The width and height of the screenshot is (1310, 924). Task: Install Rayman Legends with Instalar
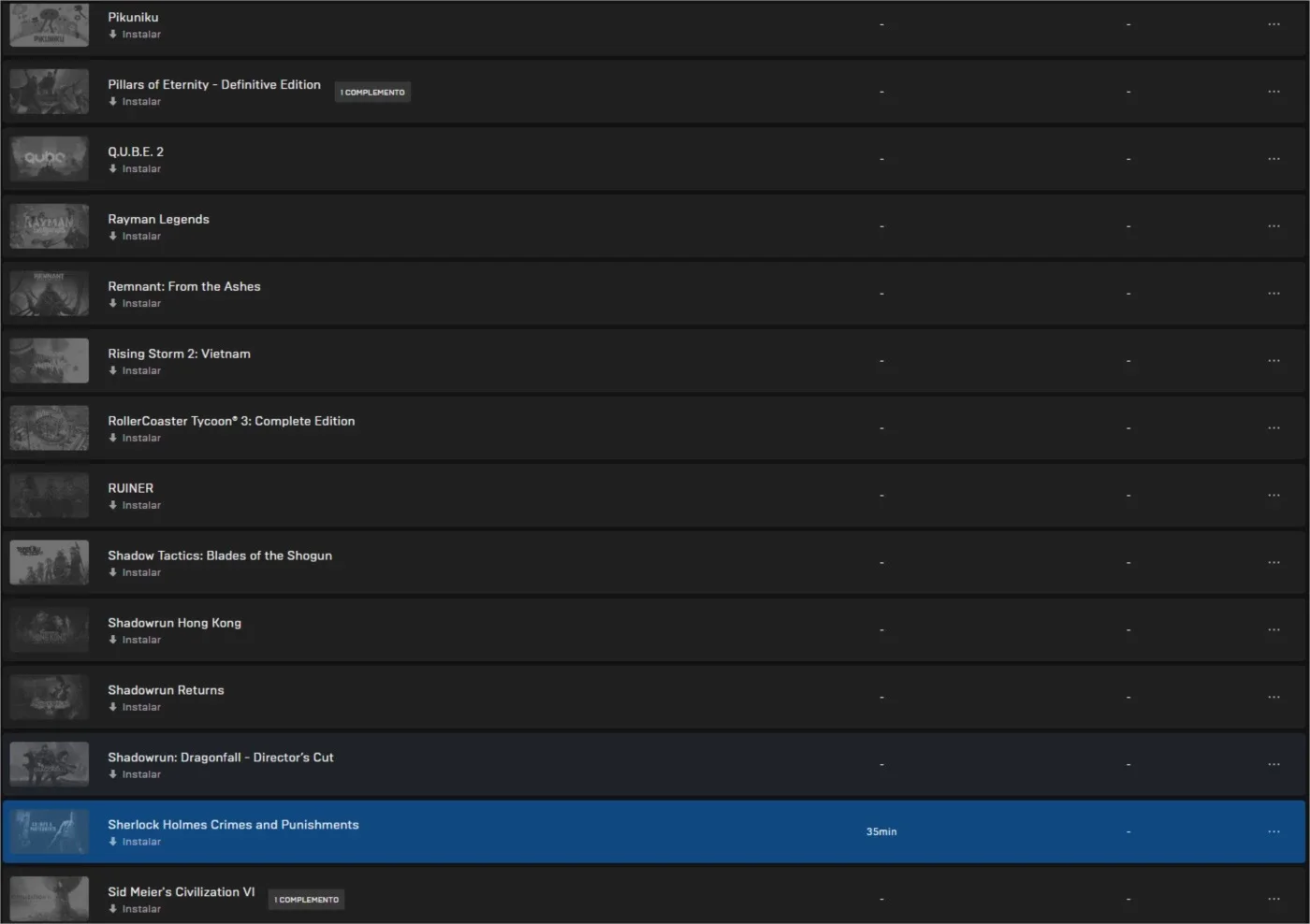click(x=135, y=237)
